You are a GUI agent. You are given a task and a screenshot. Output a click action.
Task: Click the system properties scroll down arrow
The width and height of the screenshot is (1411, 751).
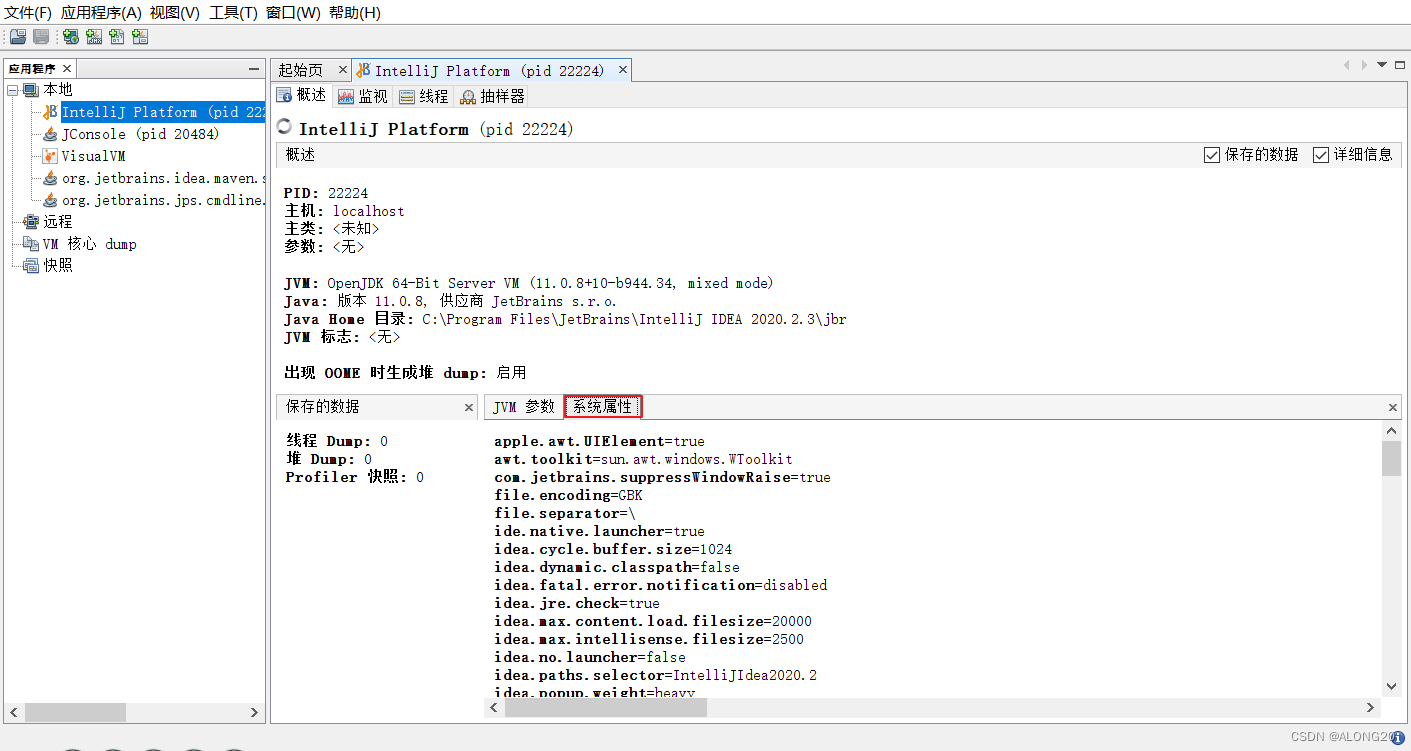tap(1391, 686)
